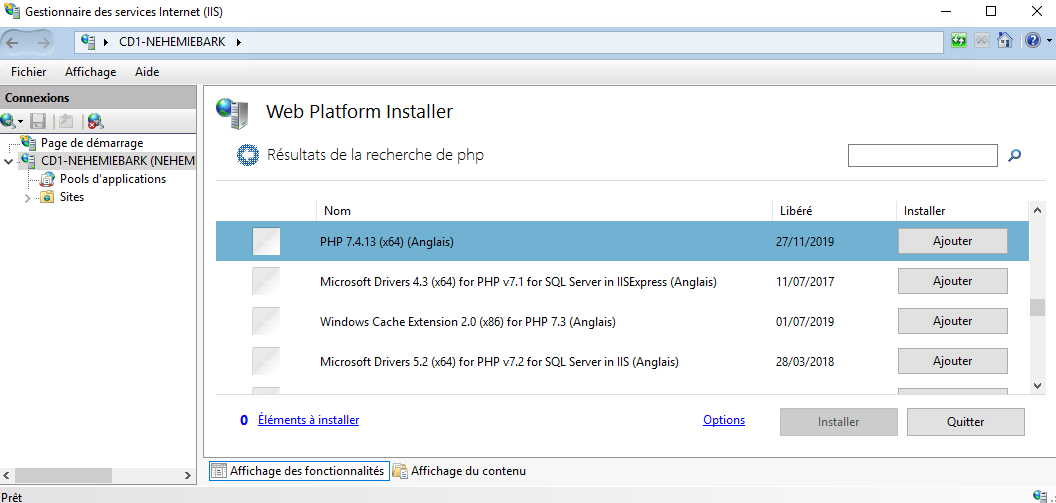Add Microsoft Drivers 4.3 with Ajouter
This screenshot has width=1056, height=503.
952,281
